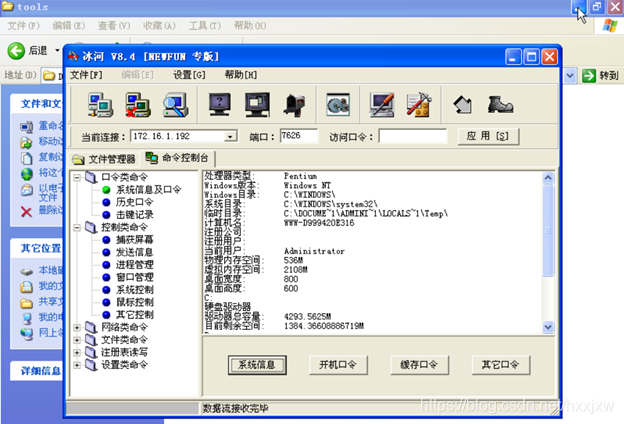Click the 开机口令 button

pyautogui.click(x=338, y=365)
